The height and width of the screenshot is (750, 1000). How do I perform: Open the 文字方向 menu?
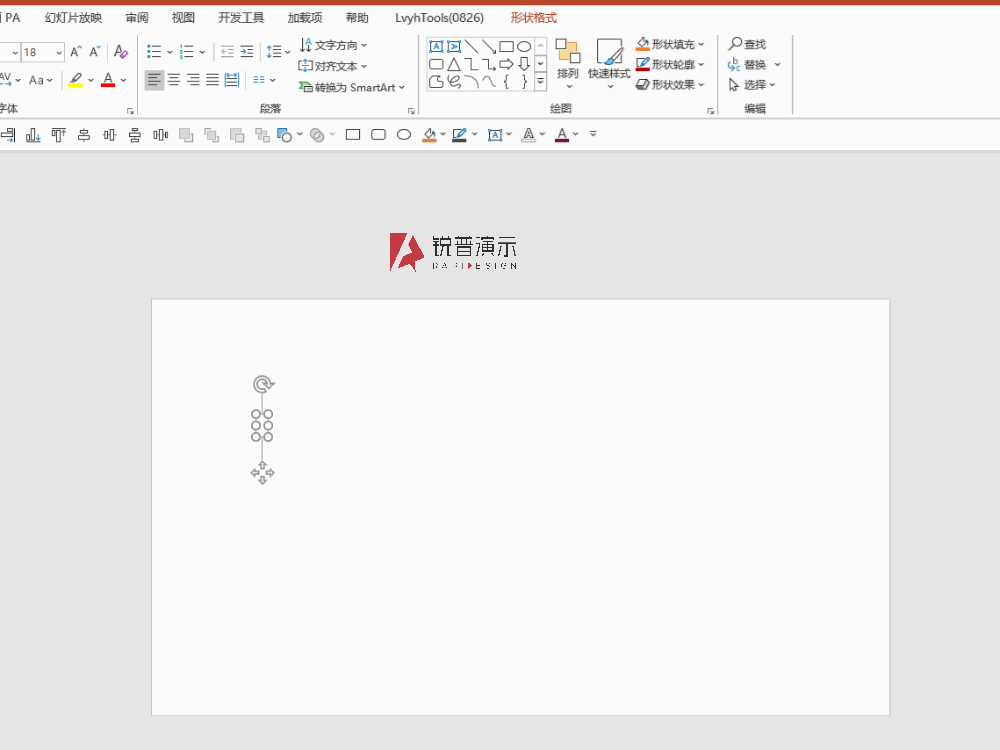[x=334, y=45]
